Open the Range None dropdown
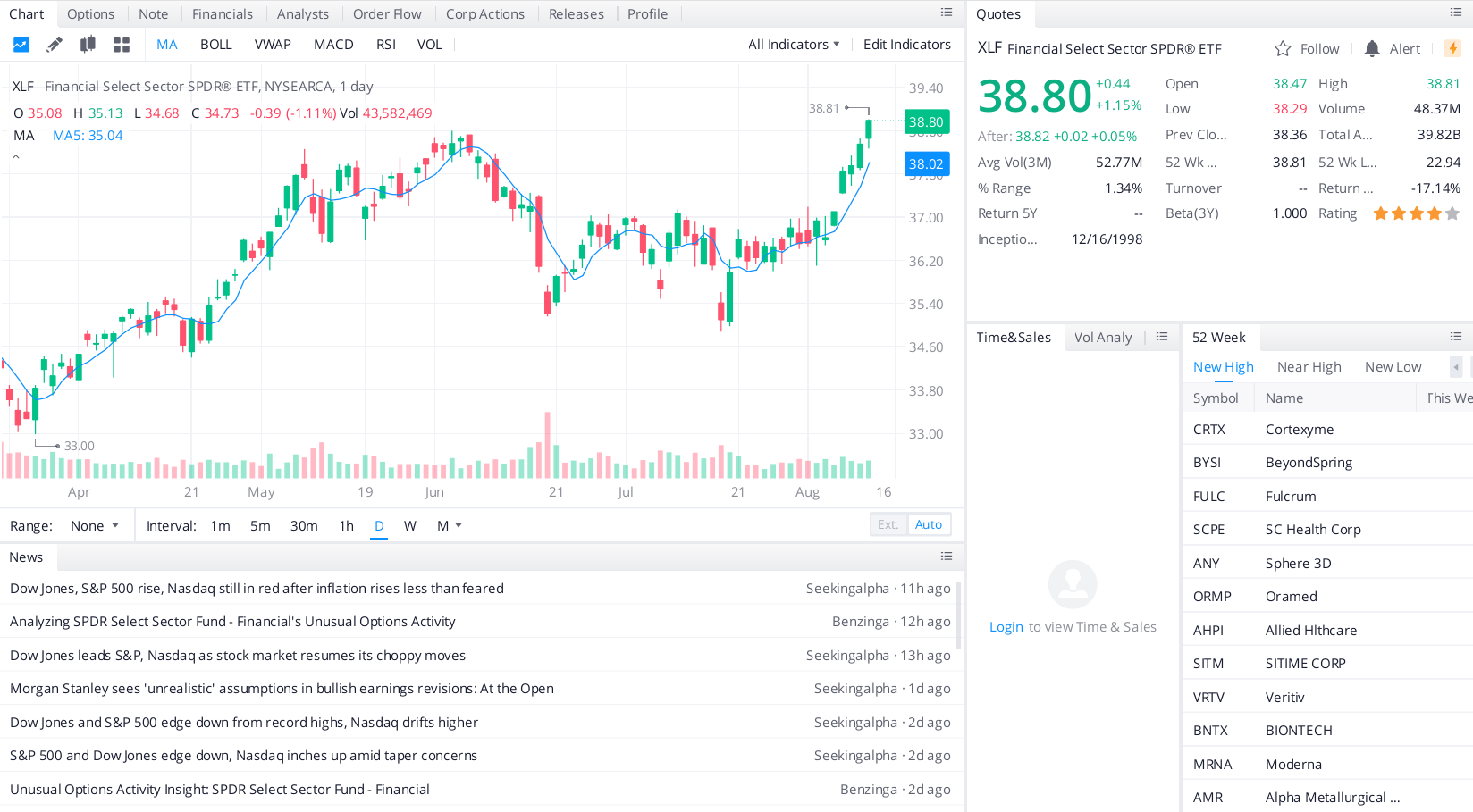Image resolution: width=1473 pixels, height=812 pixels. coord(95,526)
